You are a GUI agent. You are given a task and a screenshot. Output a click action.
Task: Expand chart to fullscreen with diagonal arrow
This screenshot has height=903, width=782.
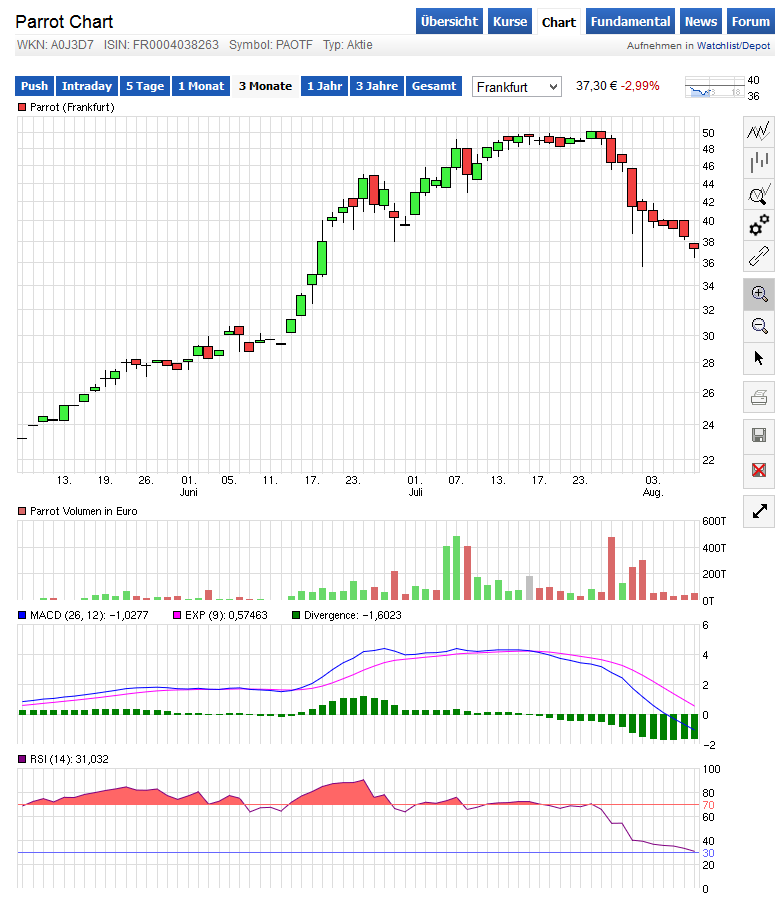click(x=758, y=511)
